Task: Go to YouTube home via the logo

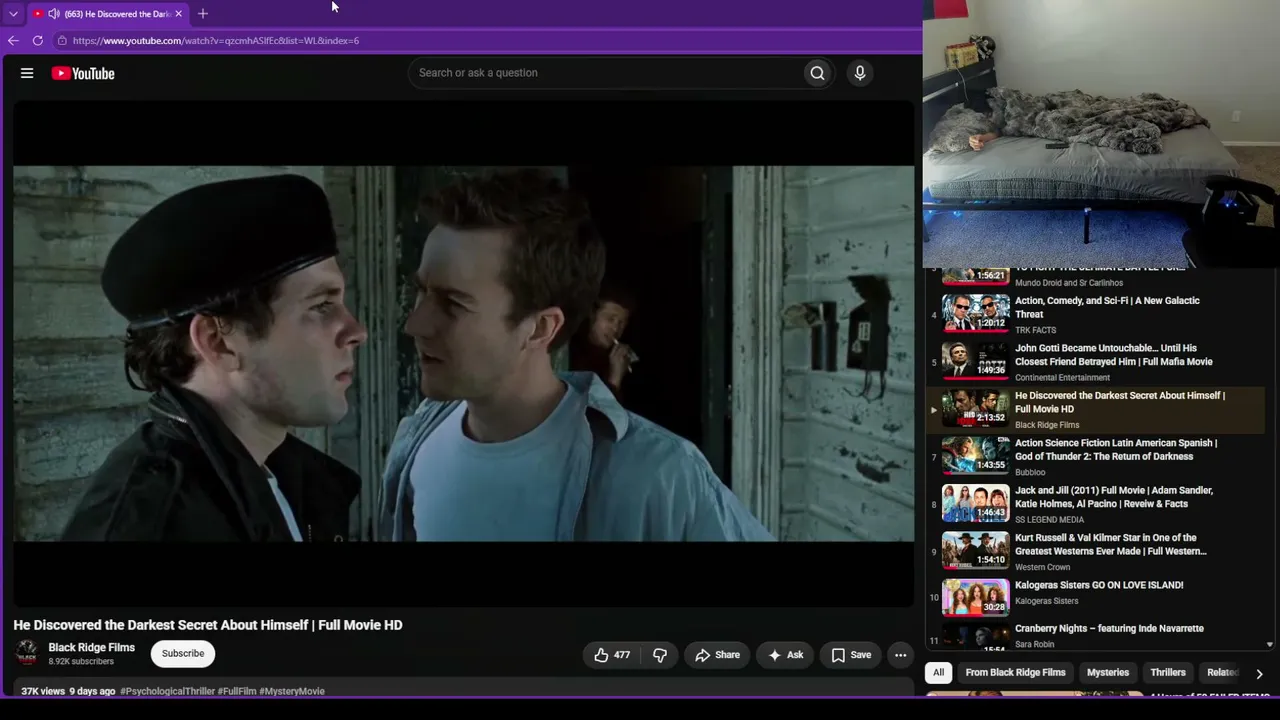Action: [x=83, y=73]
